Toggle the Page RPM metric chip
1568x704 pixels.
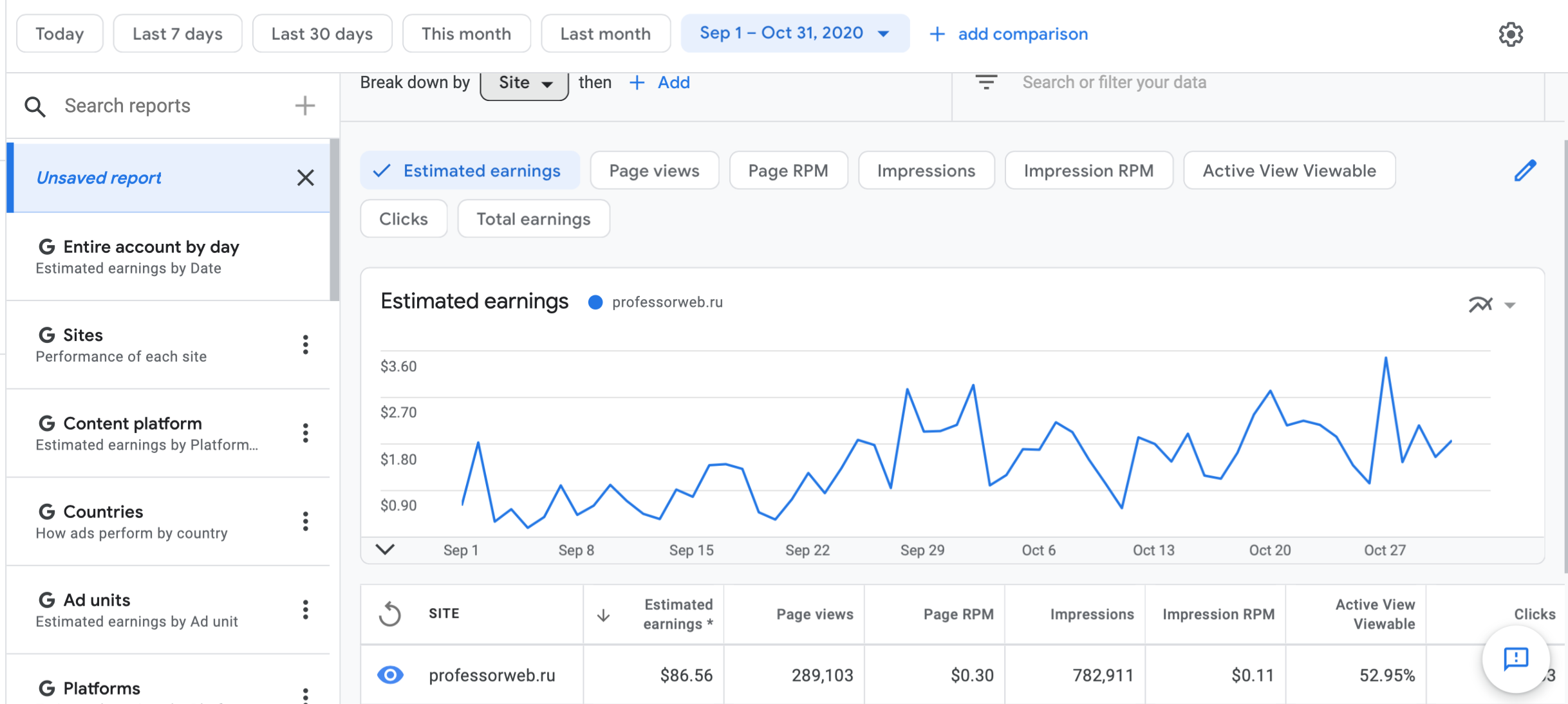788,171
